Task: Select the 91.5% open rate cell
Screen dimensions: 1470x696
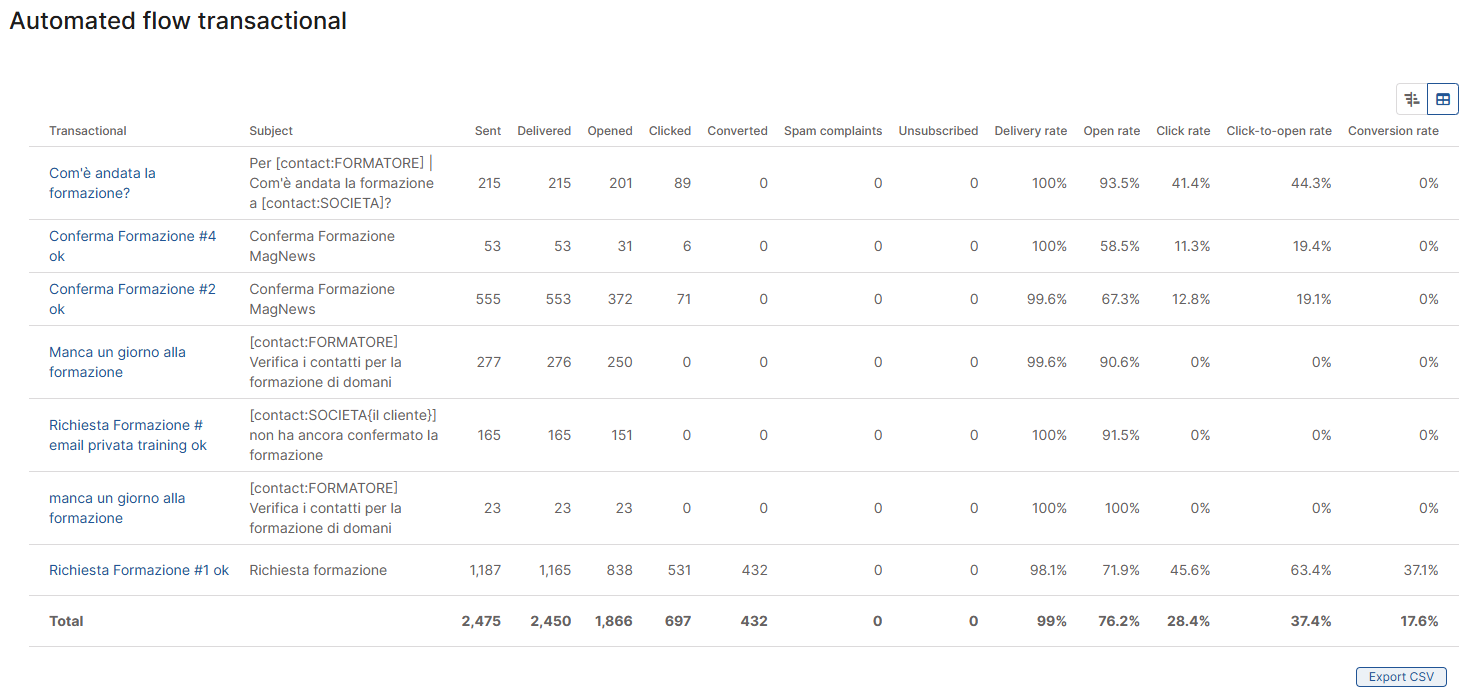Action: [1121, 435]
